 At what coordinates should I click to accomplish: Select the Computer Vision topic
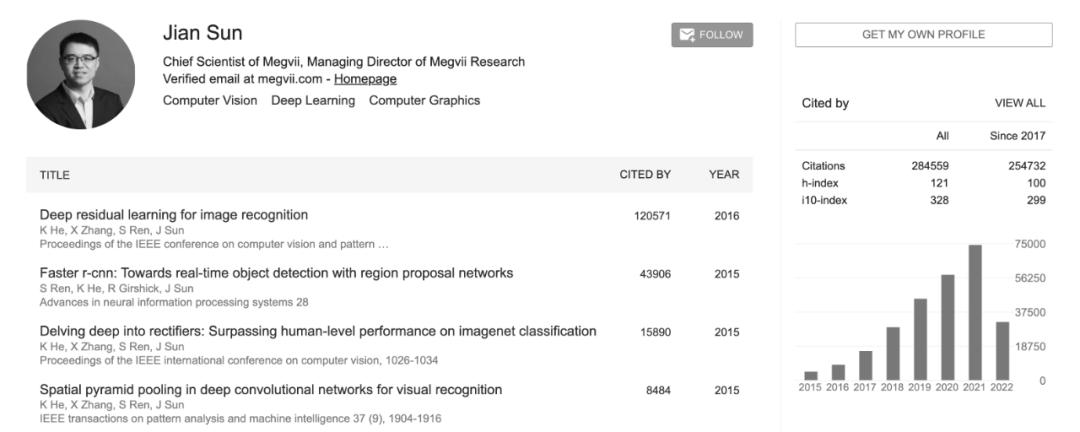210,101
